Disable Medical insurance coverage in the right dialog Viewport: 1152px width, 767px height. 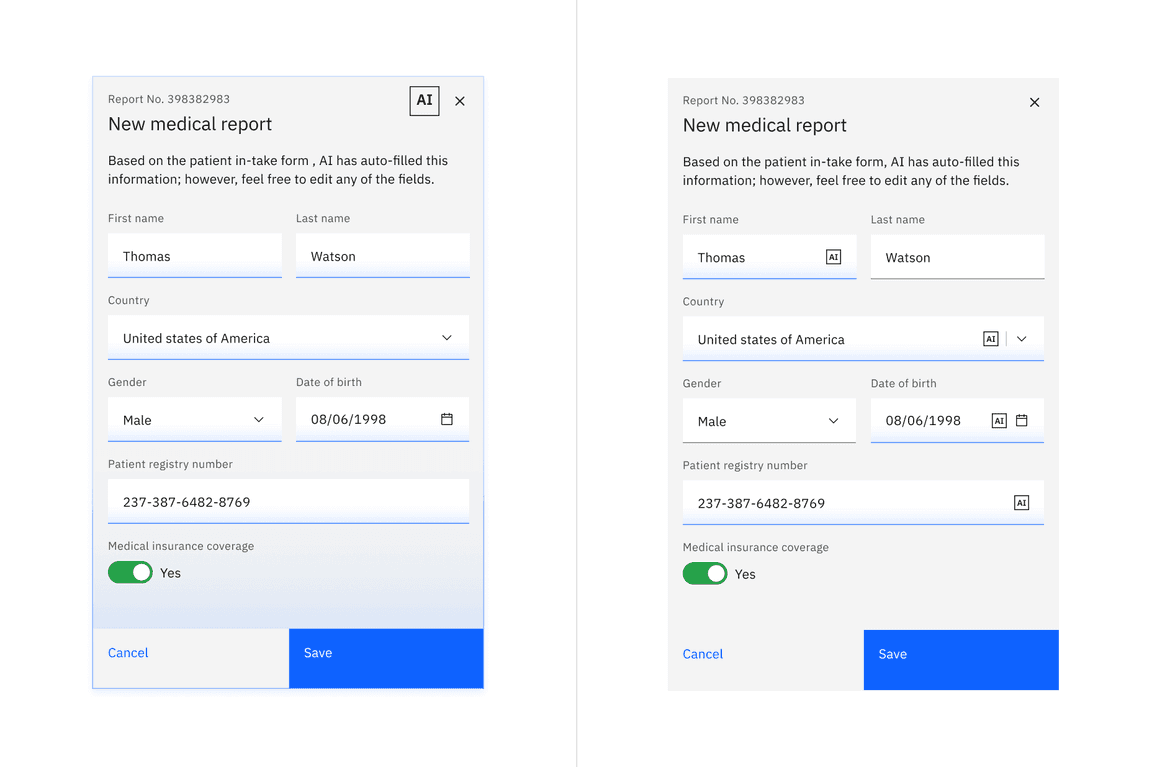coord(705,574)
